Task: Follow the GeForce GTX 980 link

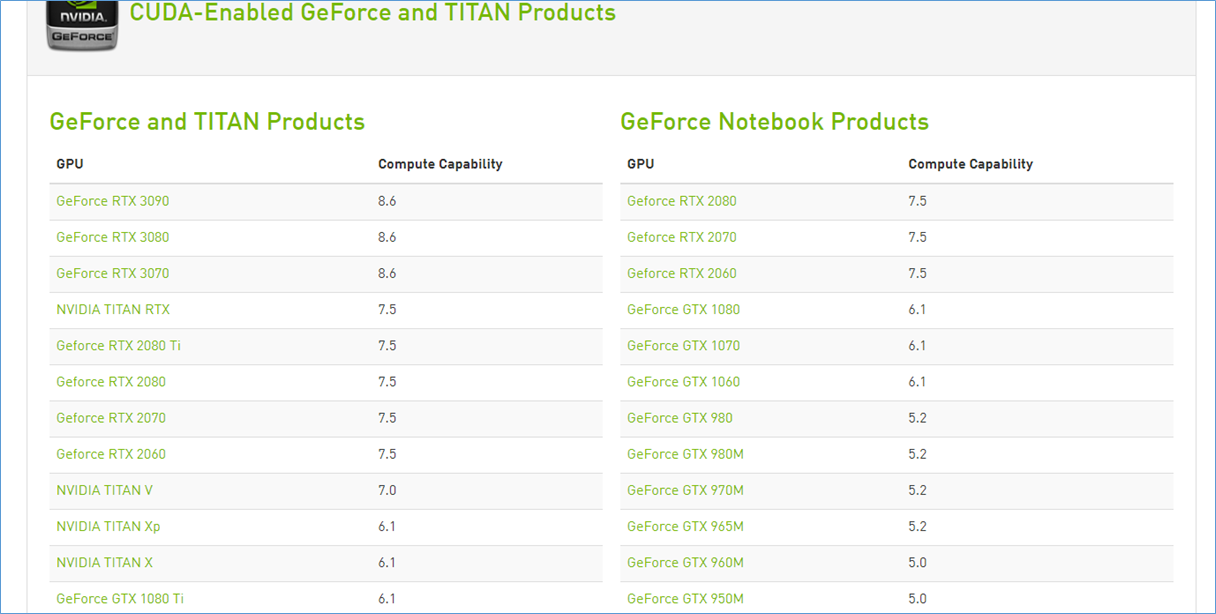Action: click(680, 417)
